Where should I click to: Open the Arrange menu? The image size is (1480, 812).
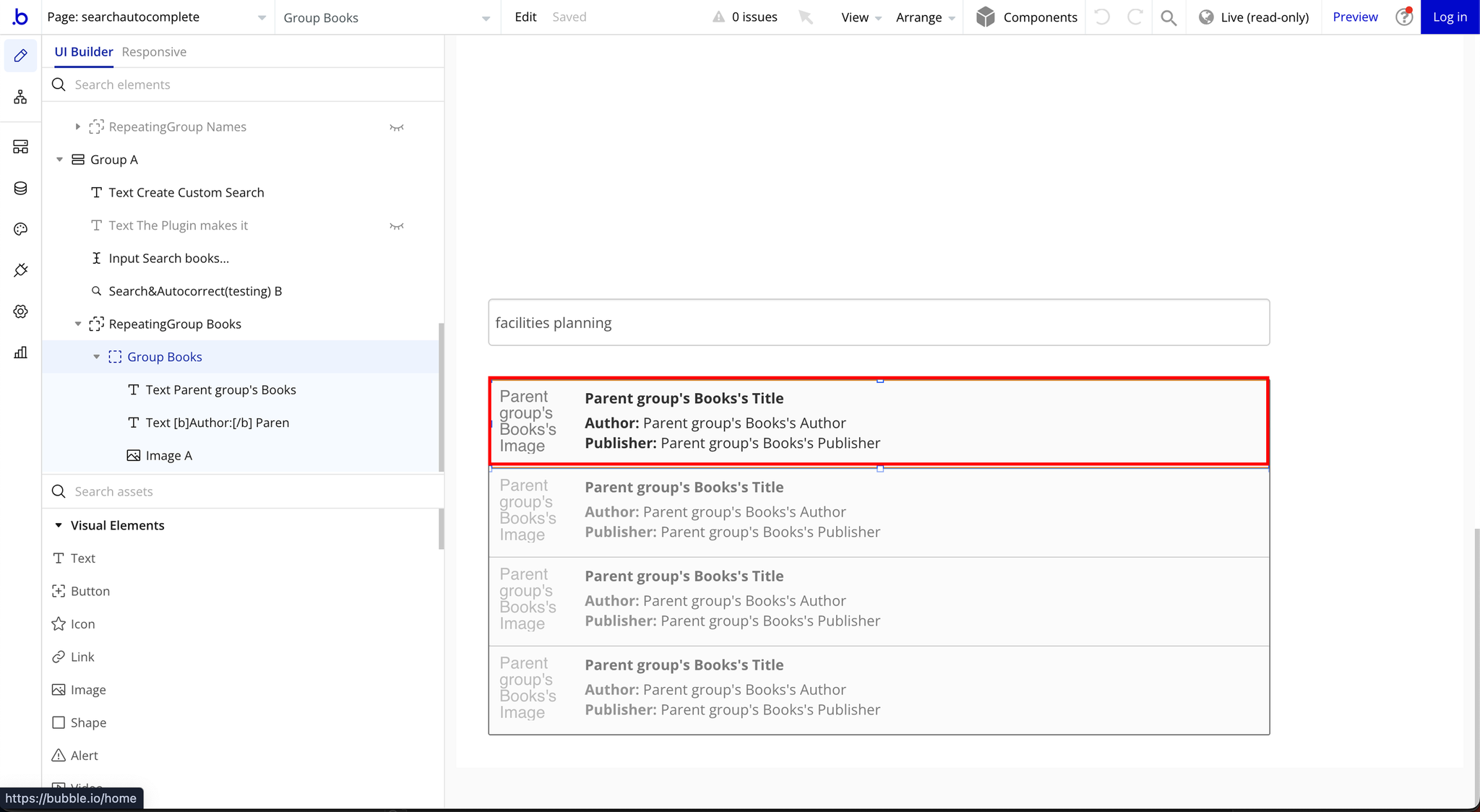point(925,17)
